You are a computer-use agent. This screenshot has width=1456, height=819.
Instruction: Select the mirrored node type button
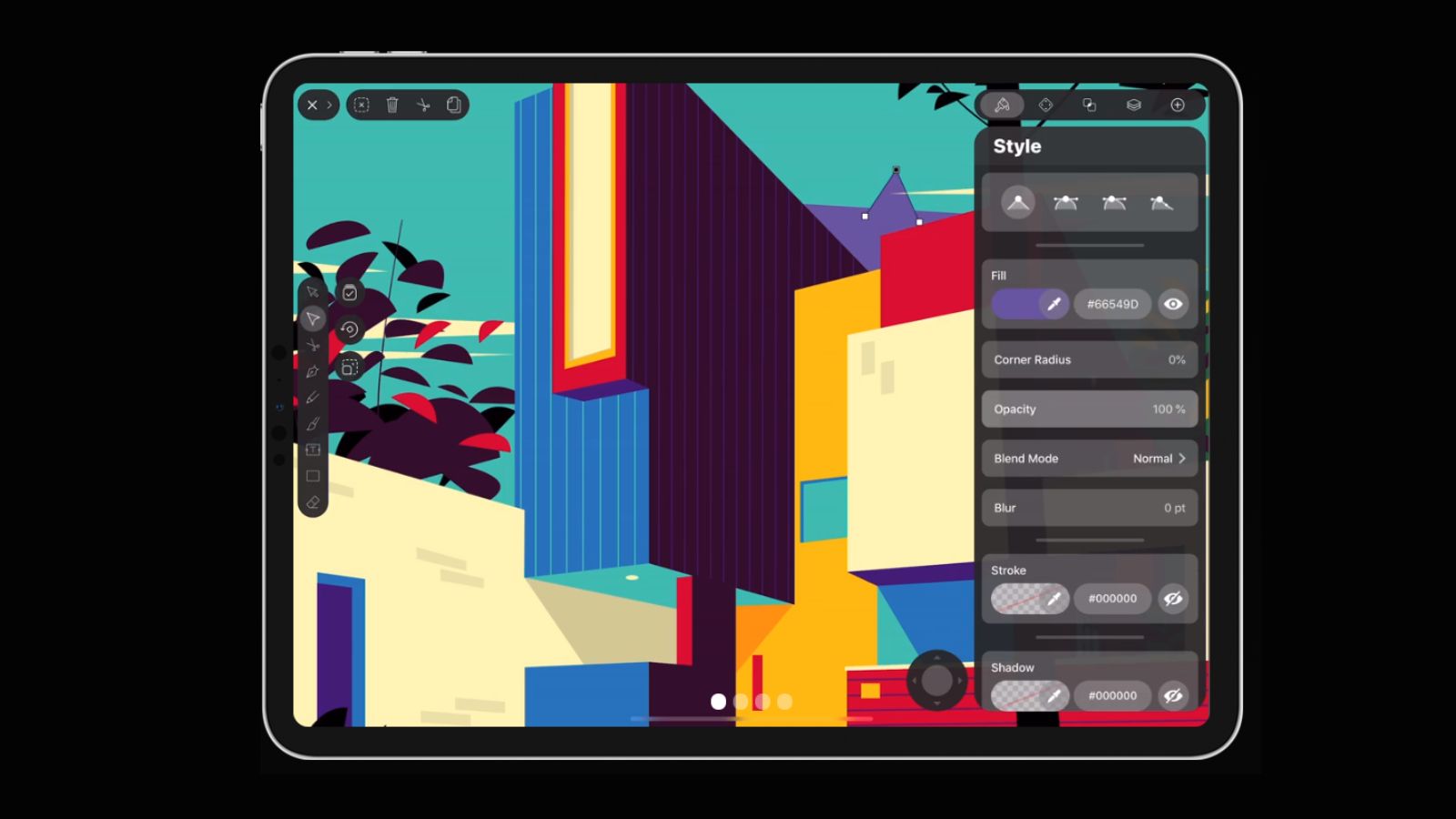tap(1067, 203)
